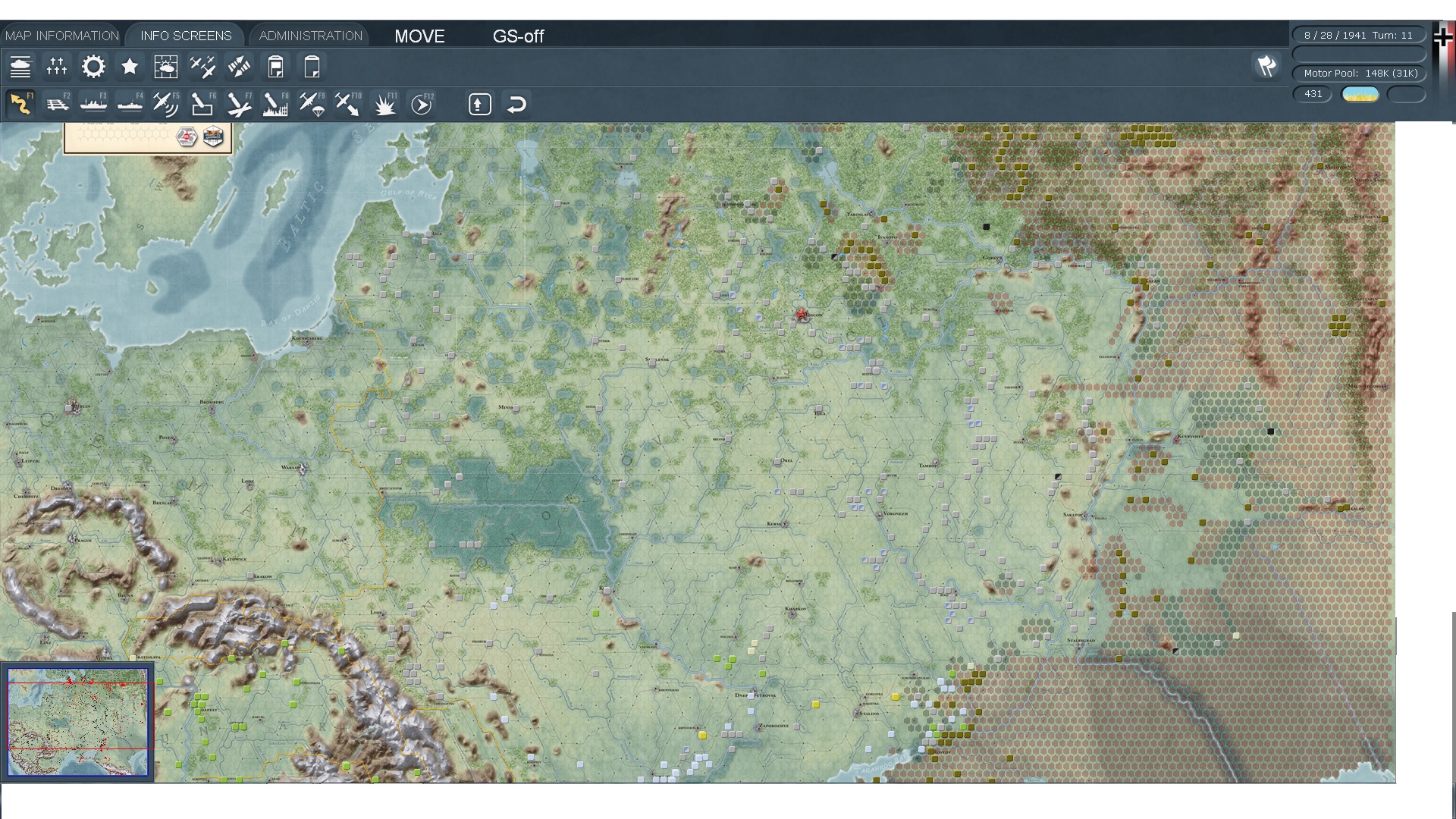Select F5 air recon mode
The height and width of the screenshot is (819, 1456).
click(166, 104)
